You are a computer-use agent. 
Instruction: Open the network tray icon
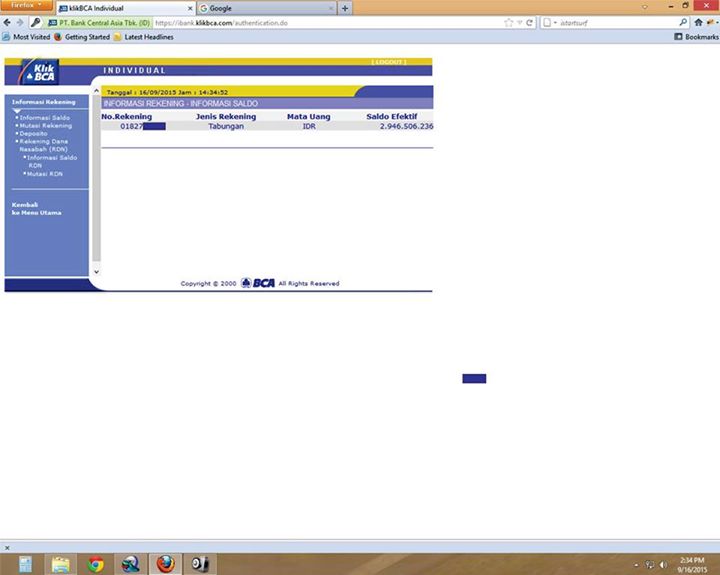click(649, 565)
